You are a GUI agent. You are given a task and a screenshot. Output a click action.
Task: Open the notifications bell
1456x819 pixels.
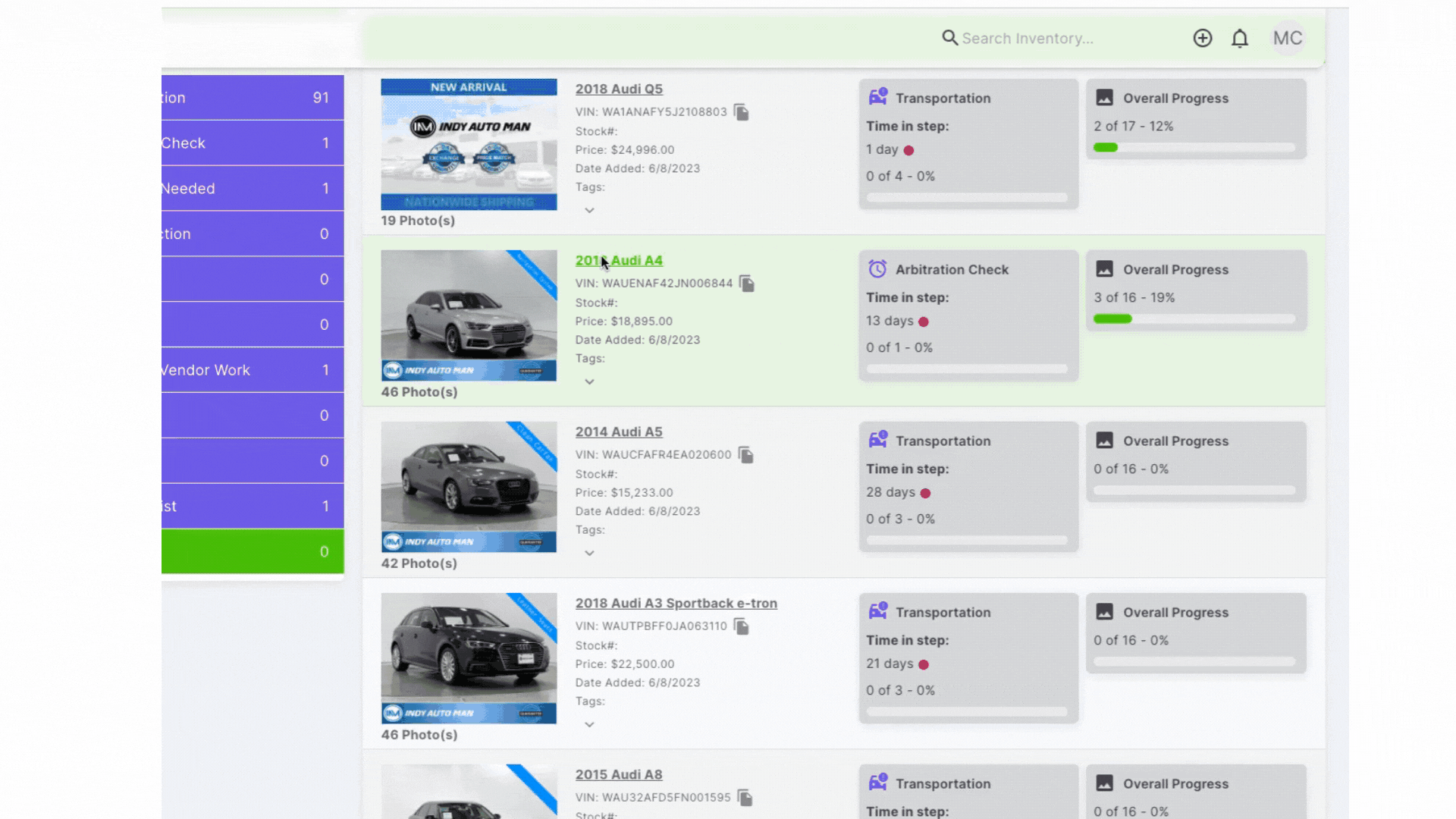point(1240,38)
